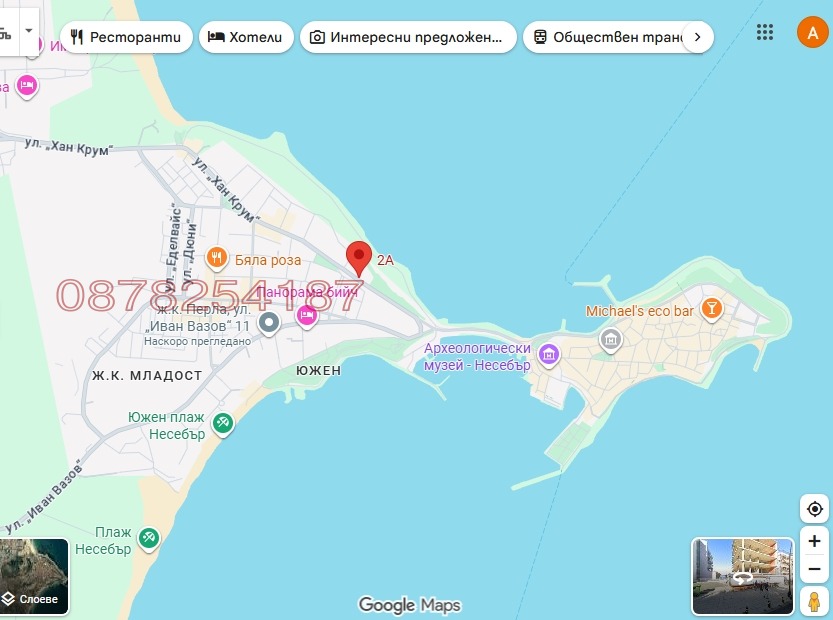Click hotel pin at top left corner
The width and height of the screenshot is (833, 620).
(27, 86)
